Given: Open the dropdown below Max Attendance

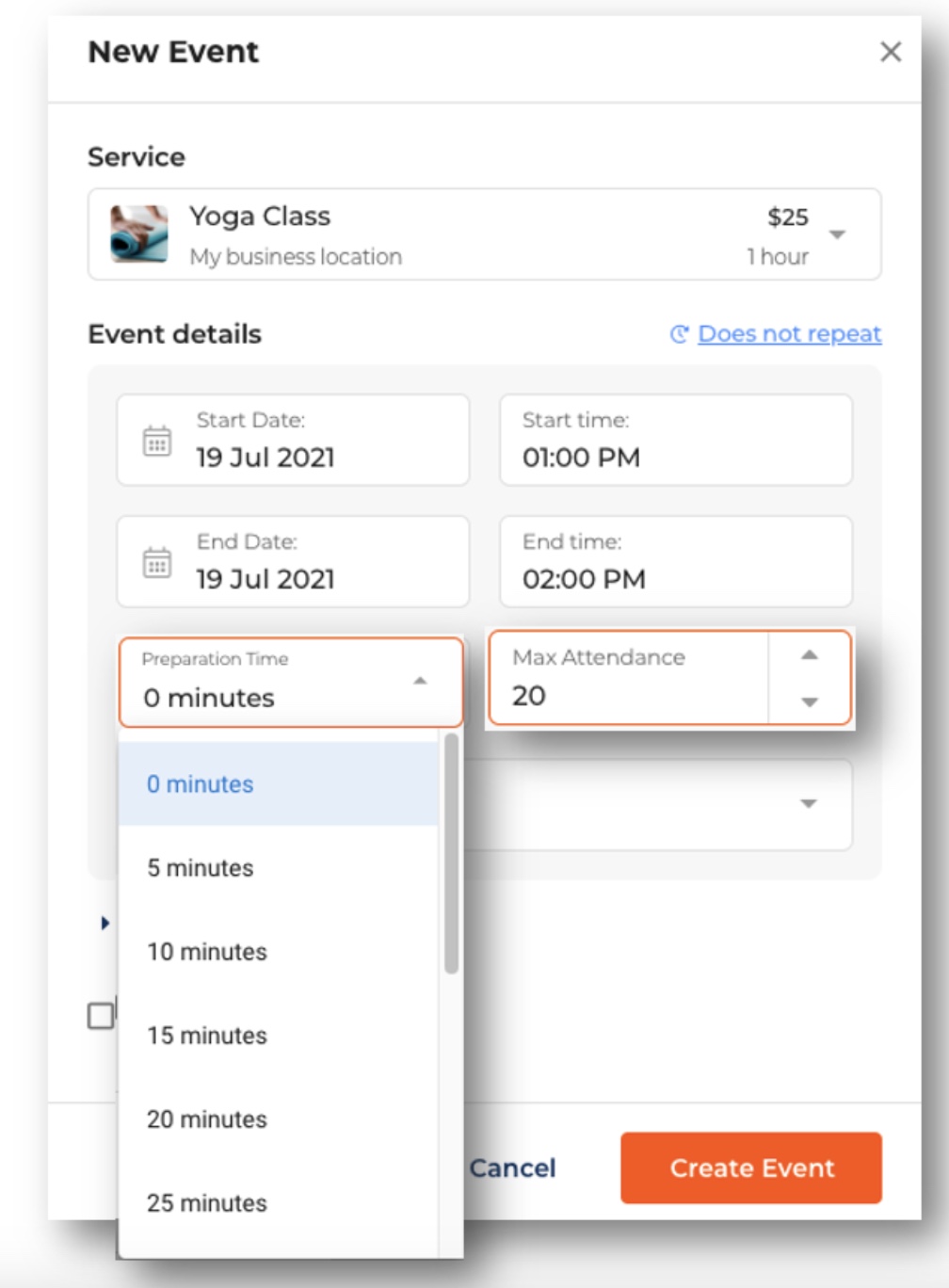Looking at the screenshot, I should [x=808, y=803].
